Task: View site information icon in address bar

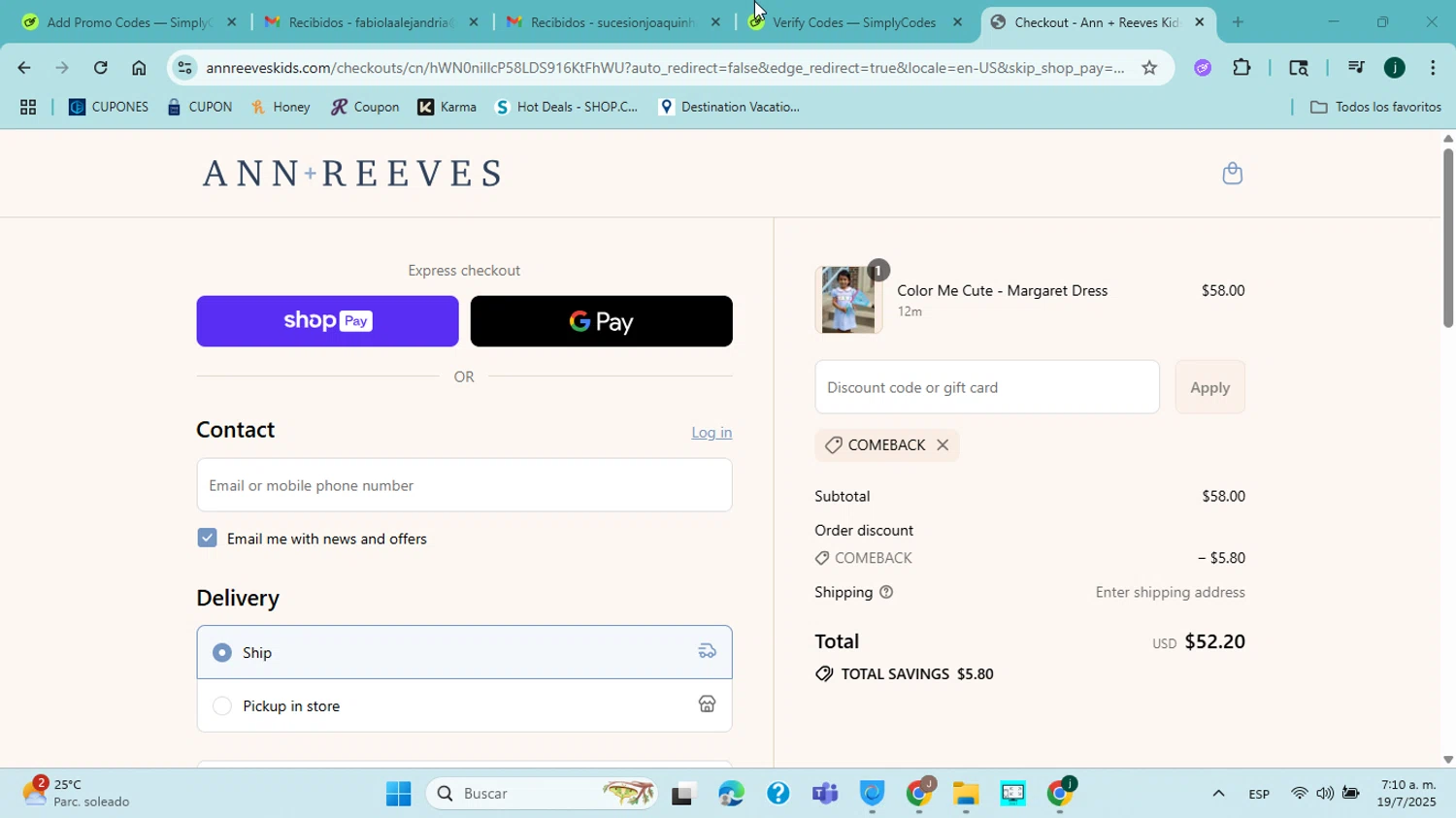Action: click(185, 68)
